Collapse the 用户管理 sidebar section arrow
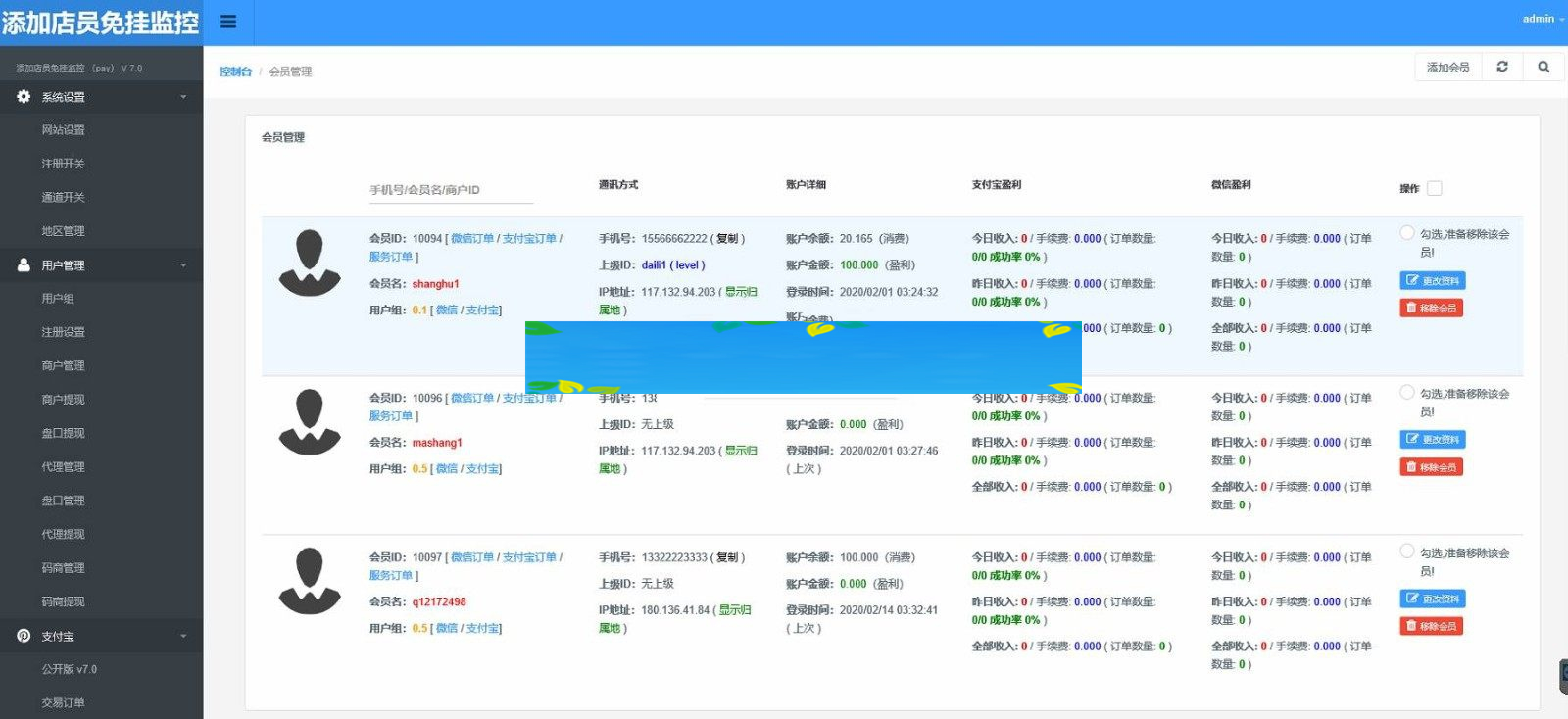The width and height of the screenshot is (1568, 719). [x=183, y=265]
